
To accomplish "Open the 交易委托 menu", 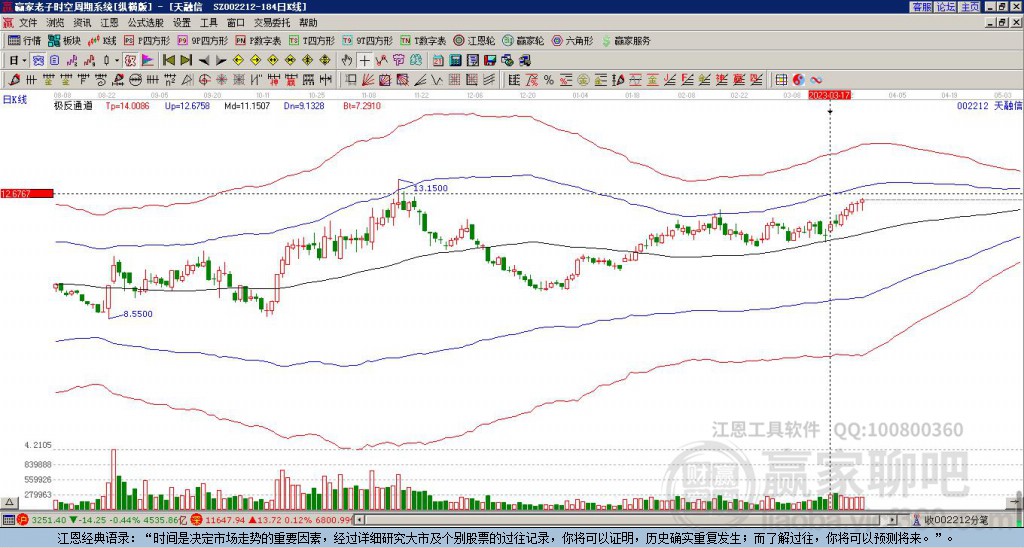I will [272, 23].
